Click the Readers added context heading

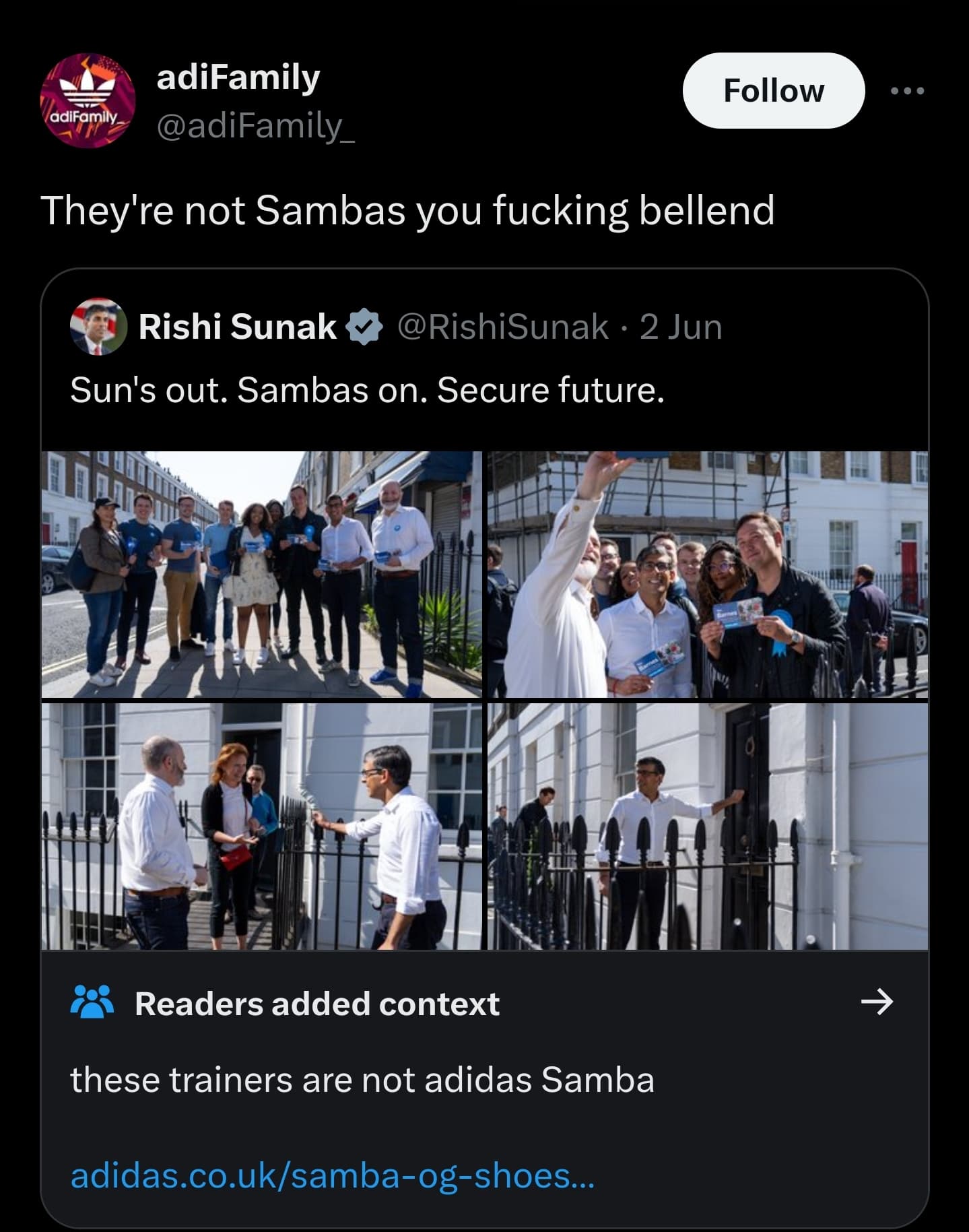pos(317,1004)
